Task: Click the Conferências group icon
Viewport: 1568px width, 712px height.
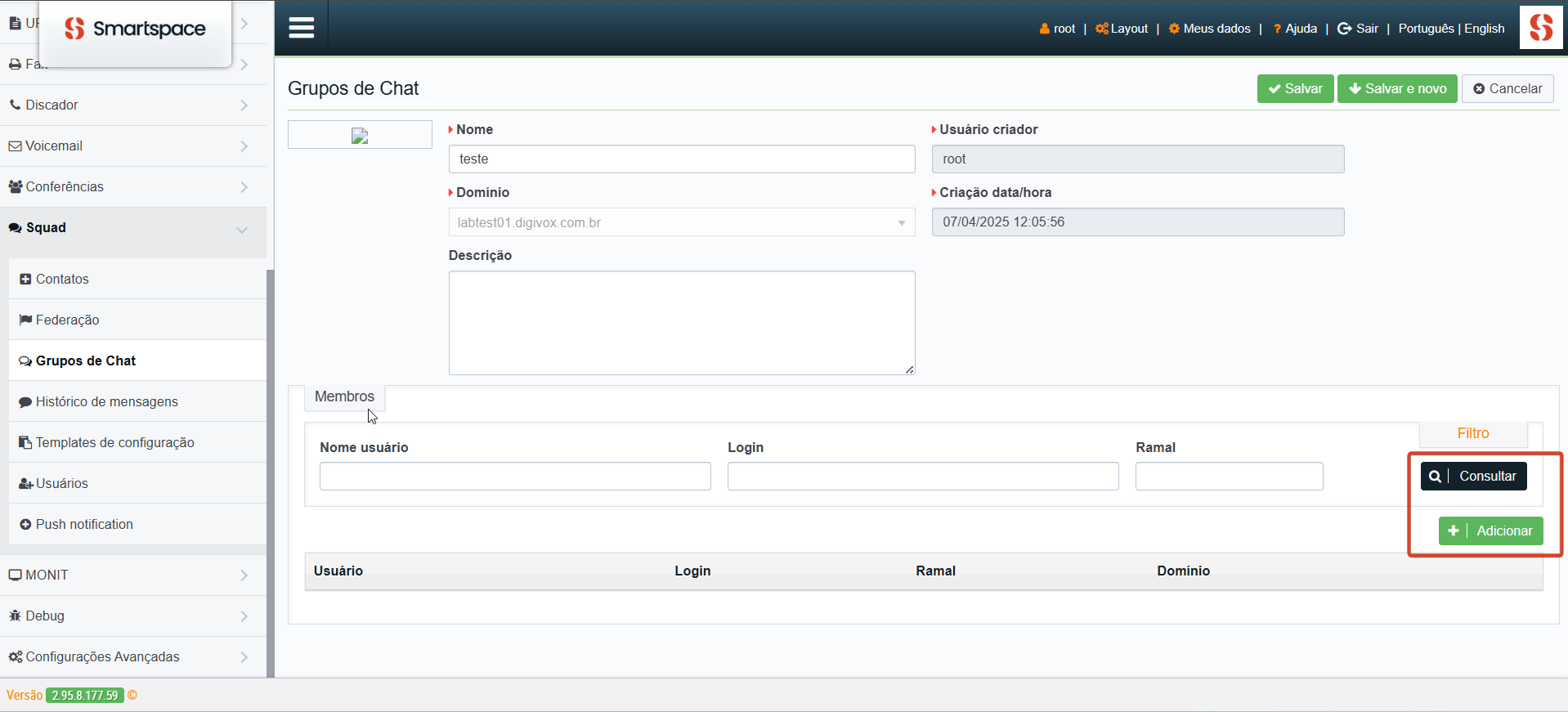Action: coord(15,186)
